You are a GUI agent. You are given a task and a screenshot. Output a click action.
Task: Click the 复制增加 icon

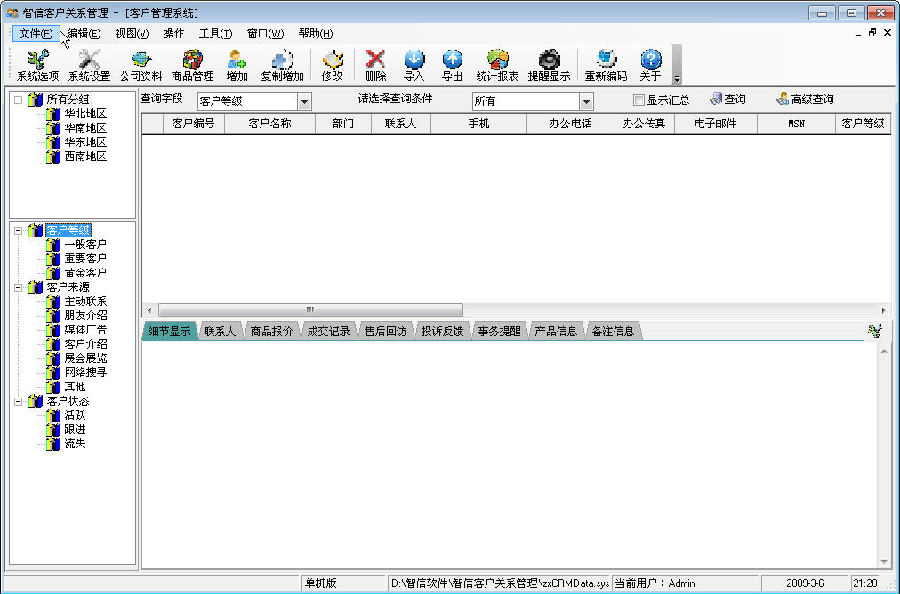click(282, 65)
